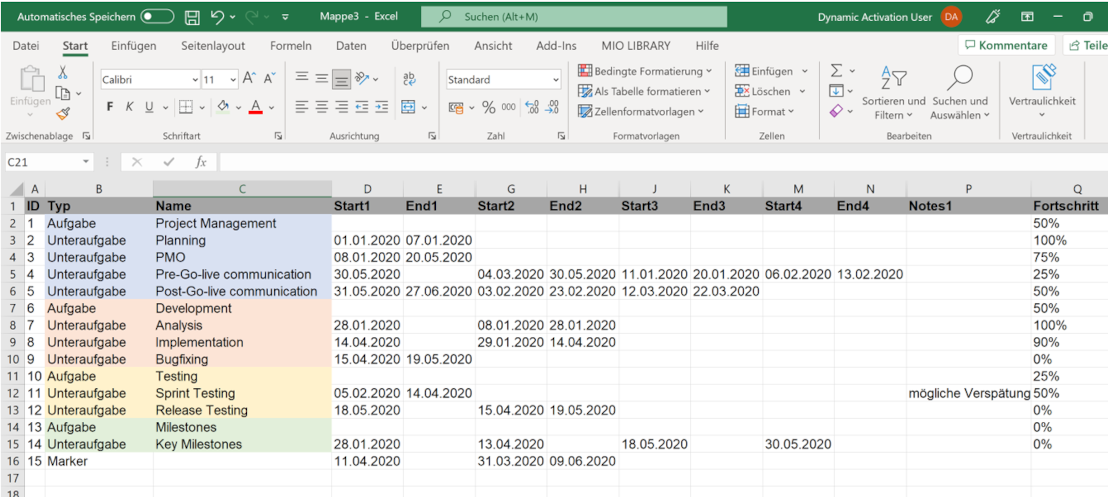
Task: Click the red font color swatch
Action: (x=256, y=106)
